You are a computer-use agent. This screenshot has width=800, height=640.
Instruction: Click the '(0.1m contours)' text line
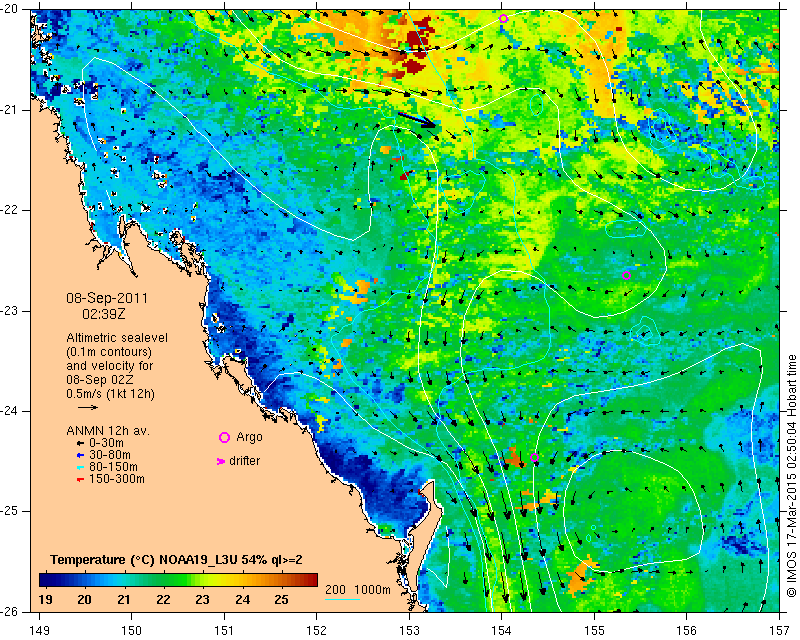(109, 352)
